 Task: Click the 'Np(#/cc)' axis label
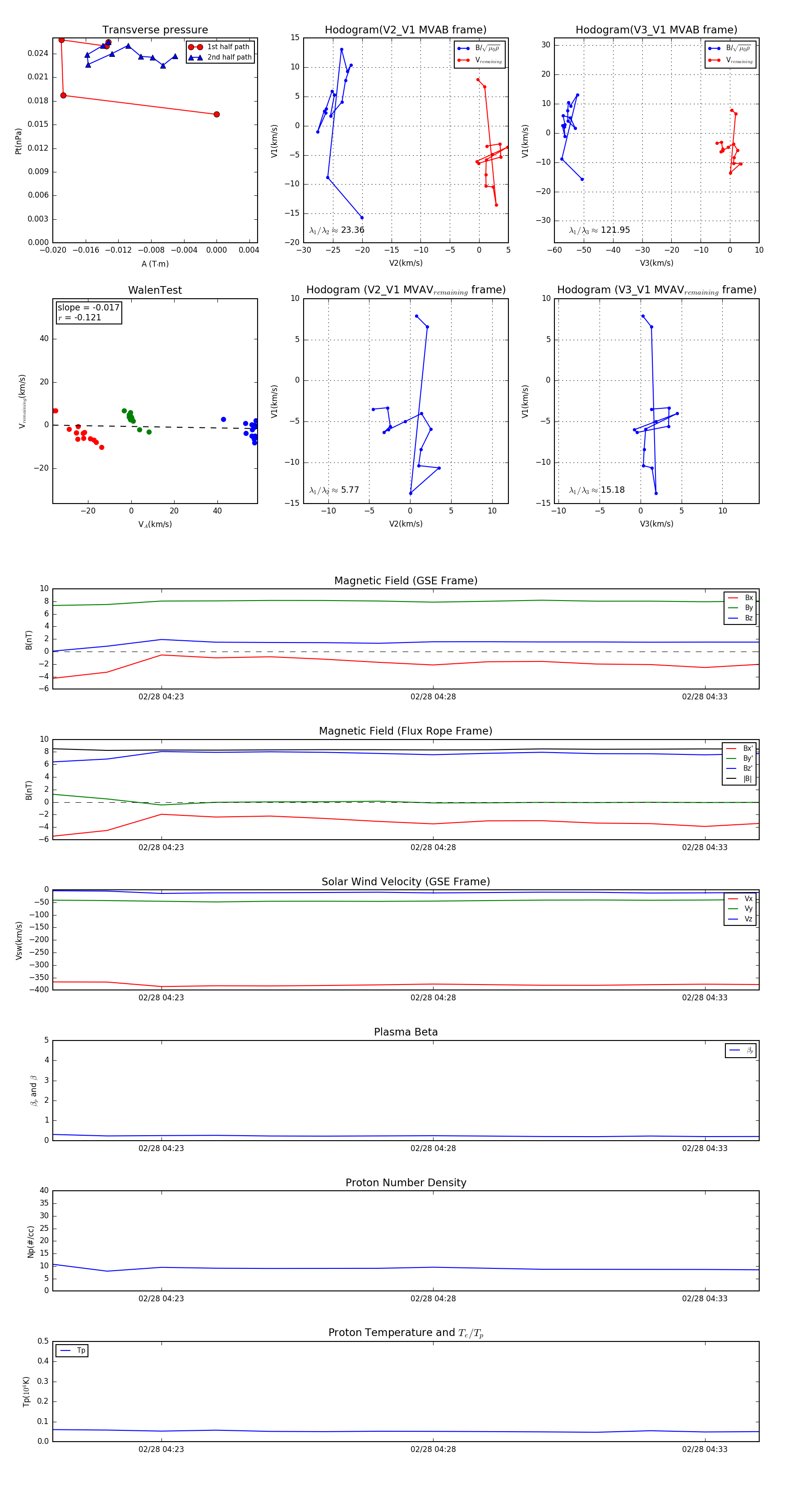pyautogui.click(x=31, y=1242)
